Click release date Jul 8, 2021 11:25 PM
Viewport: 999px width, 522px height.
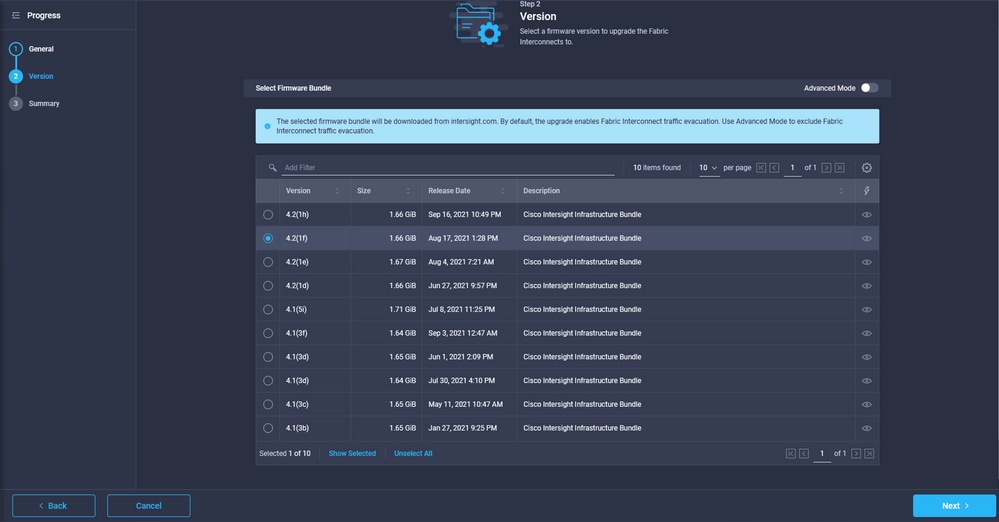(463, 309)
